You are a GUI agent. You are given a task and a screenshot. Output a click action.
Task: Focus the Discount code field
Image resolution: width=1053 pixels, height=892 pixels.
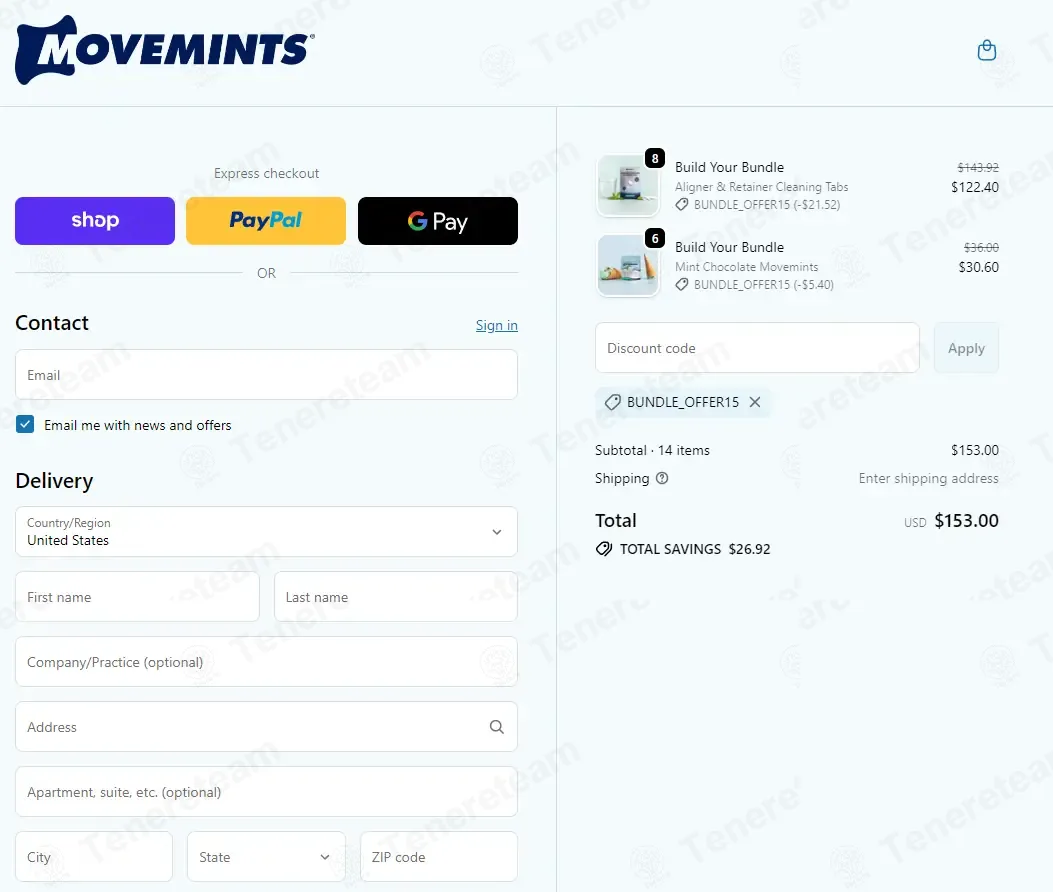757,348
